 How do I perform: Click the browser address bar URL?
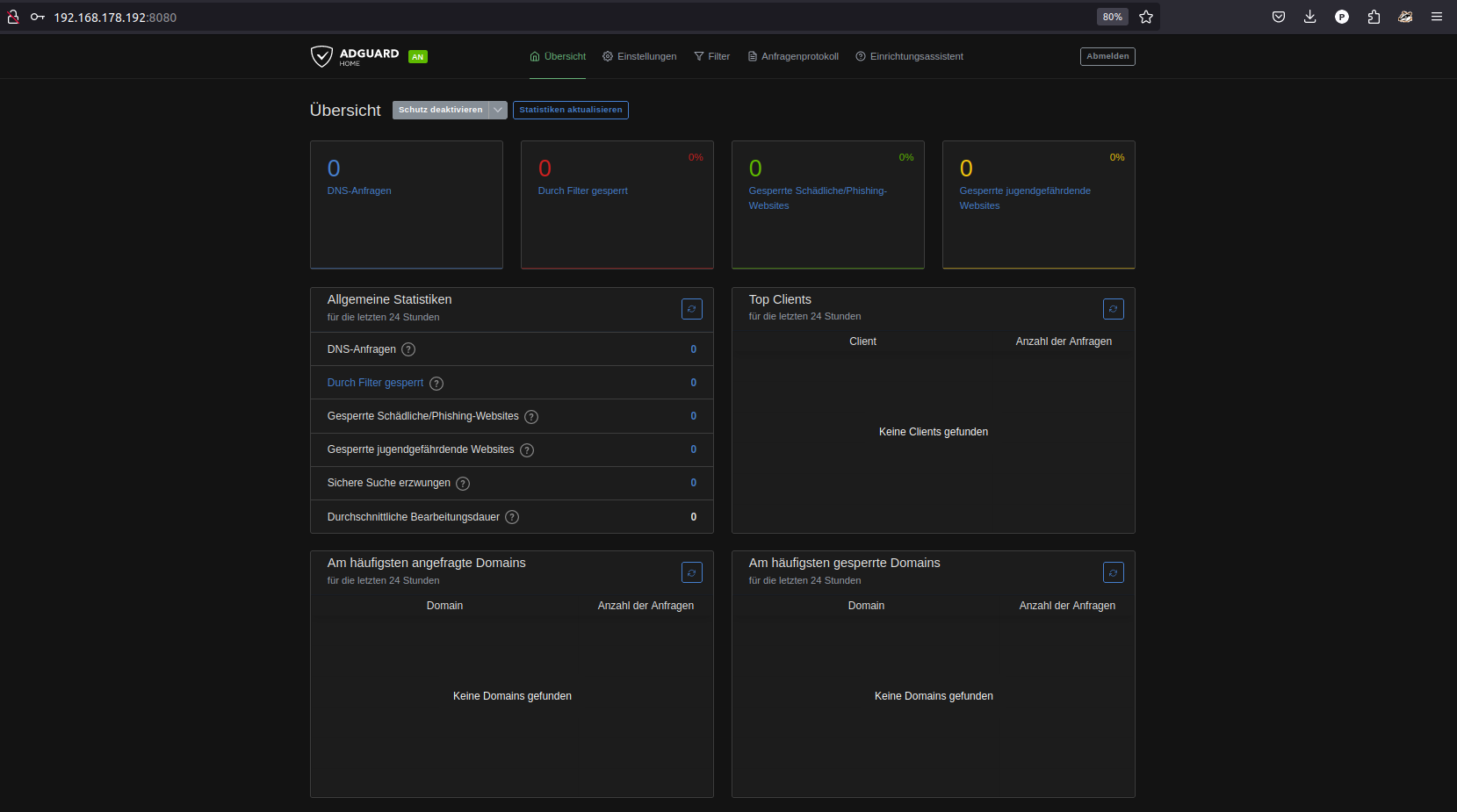point(115,18)
